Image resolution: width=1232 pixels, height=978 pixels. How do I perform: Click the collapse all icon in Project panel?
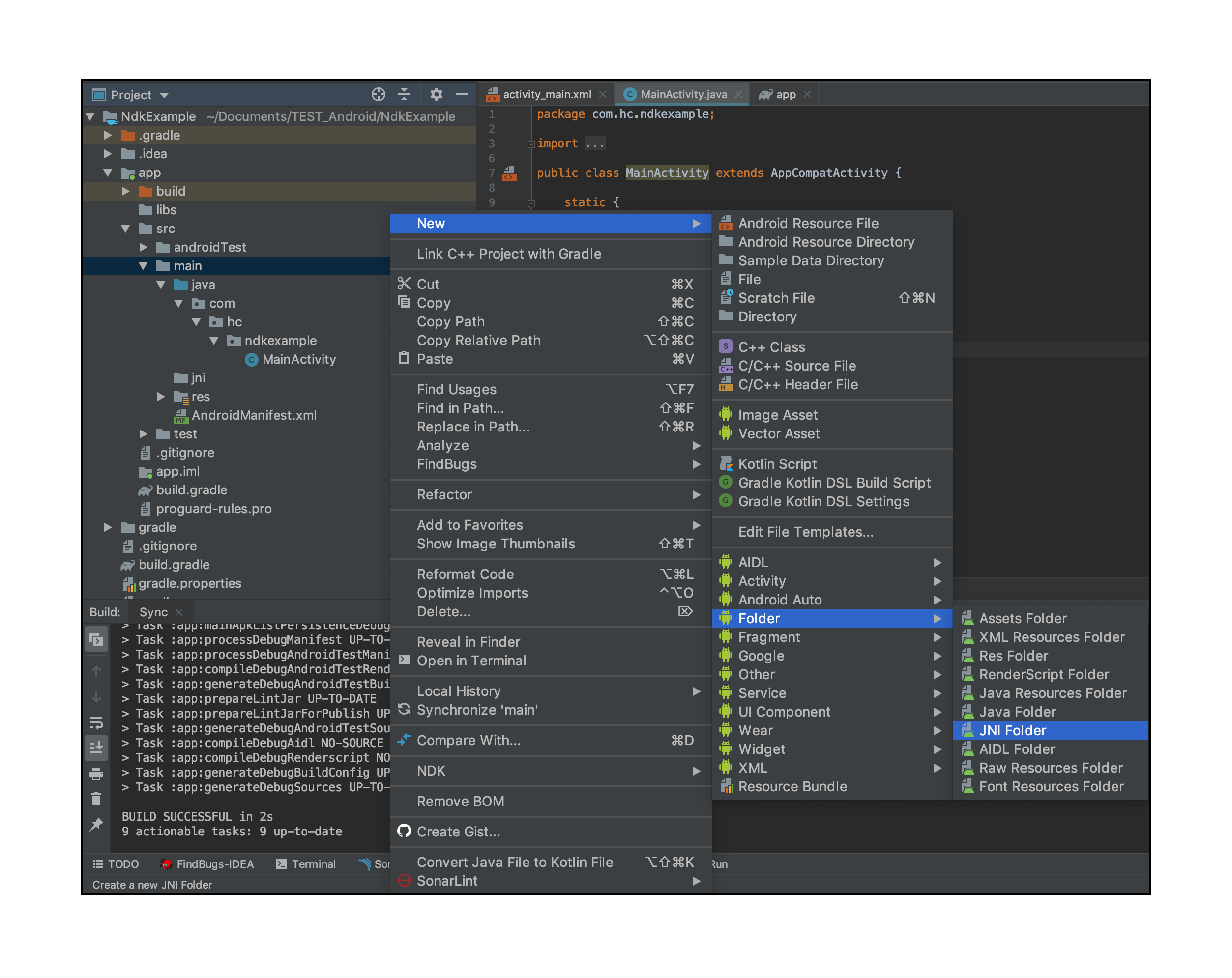click(404, 94)
